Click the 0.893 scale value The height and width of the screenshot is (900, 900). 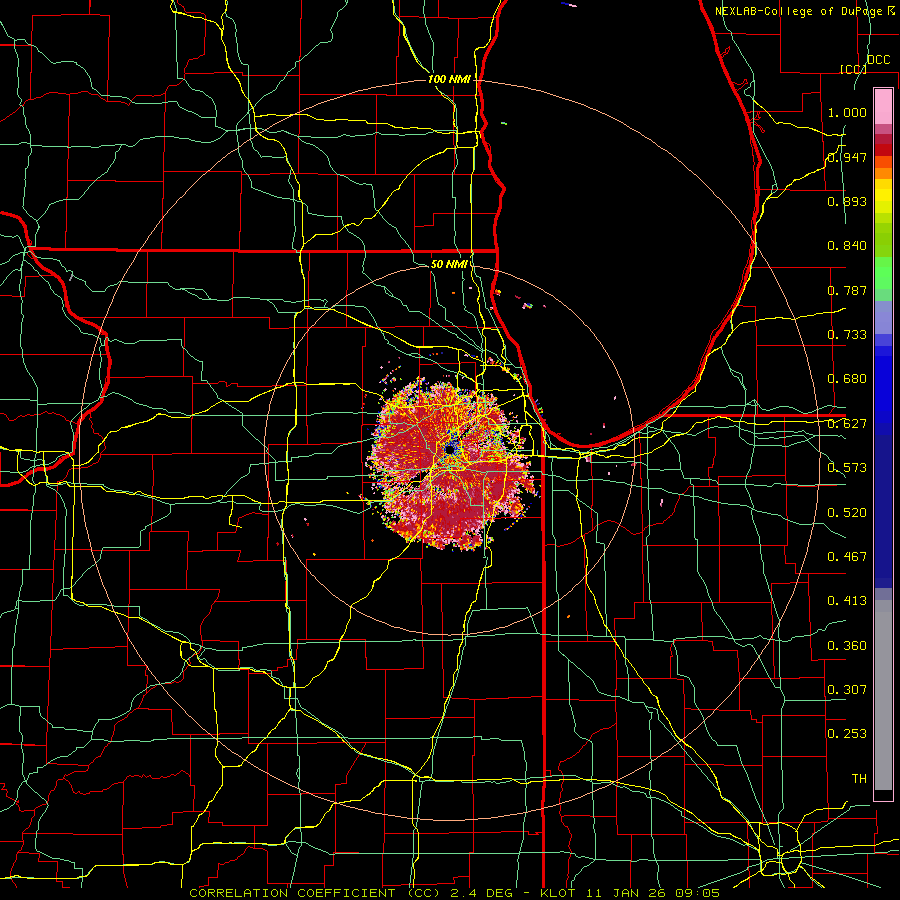pyautogui.click(x=847, y=201)
